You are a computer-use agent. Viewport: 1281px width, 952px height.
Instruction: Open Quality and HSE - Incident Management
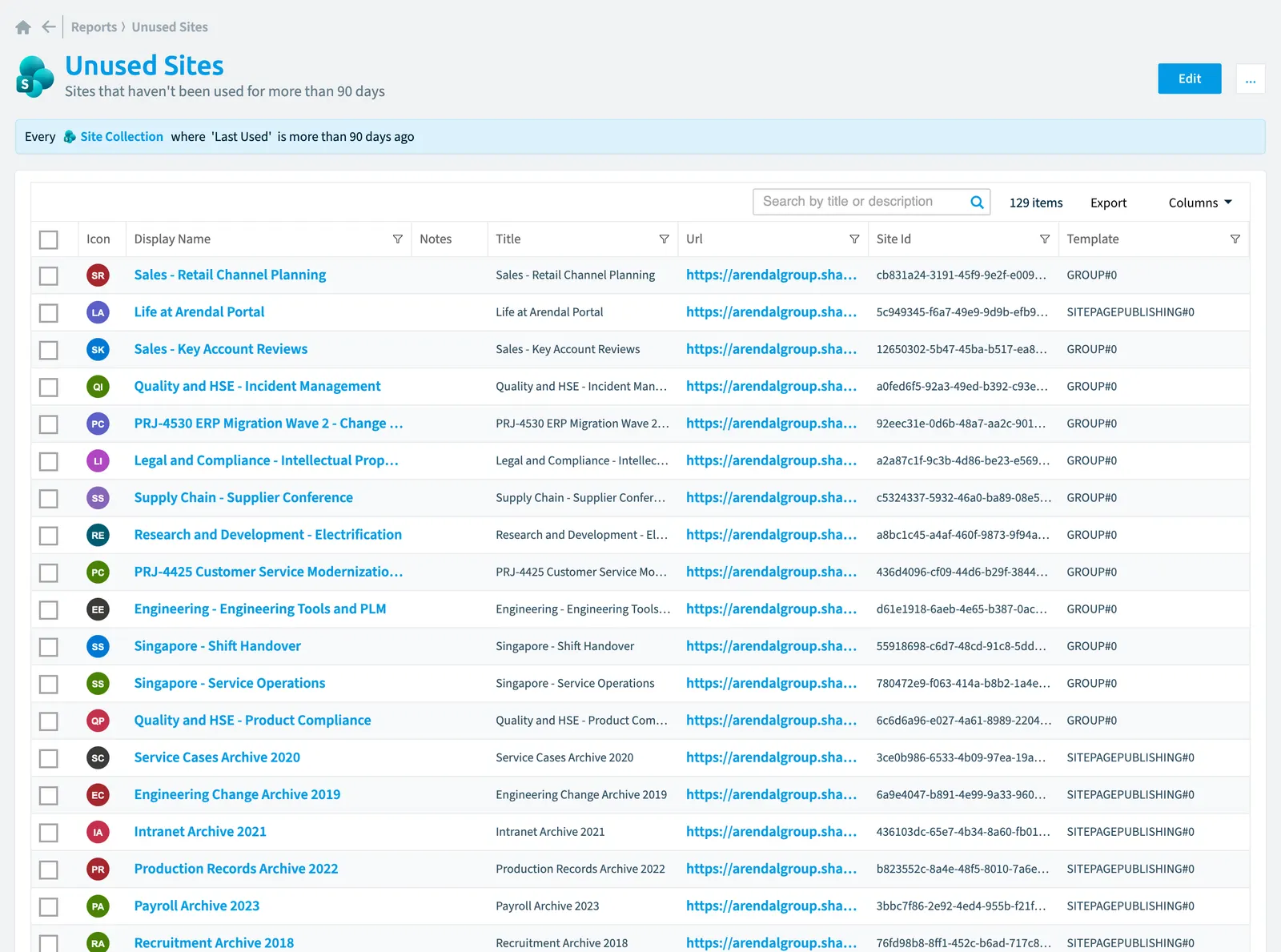257,387
